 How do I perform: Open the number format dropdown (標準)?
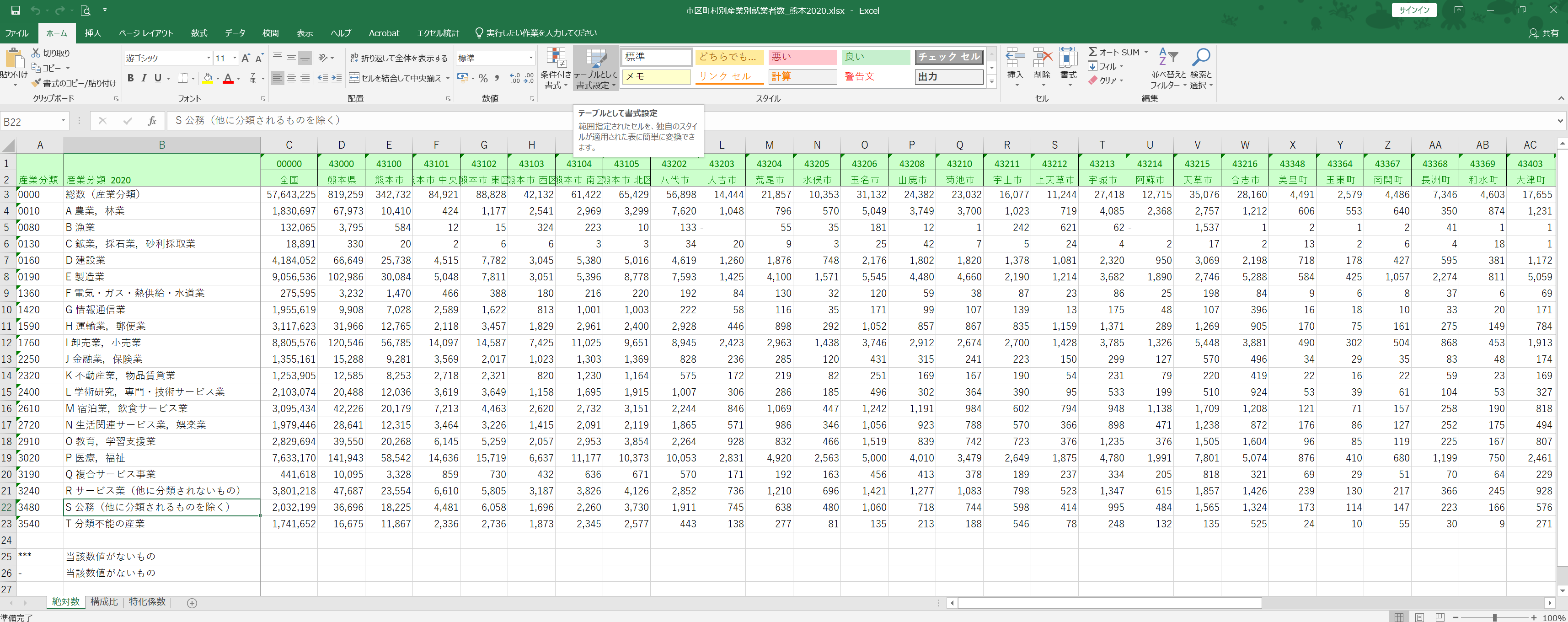531,58
